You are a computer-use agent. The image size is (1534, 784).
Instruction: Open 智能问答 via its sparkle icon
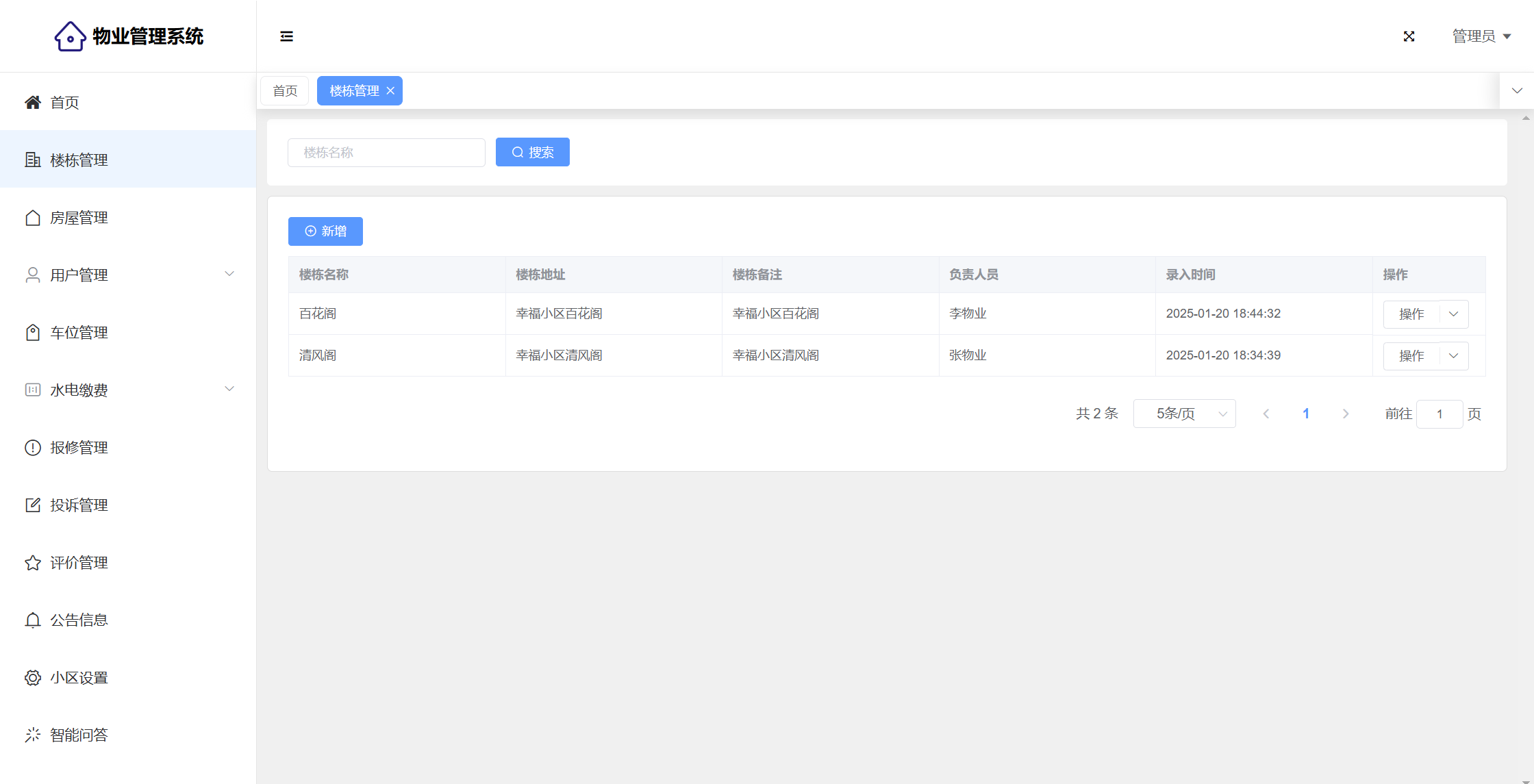click(x=33, y=735)
